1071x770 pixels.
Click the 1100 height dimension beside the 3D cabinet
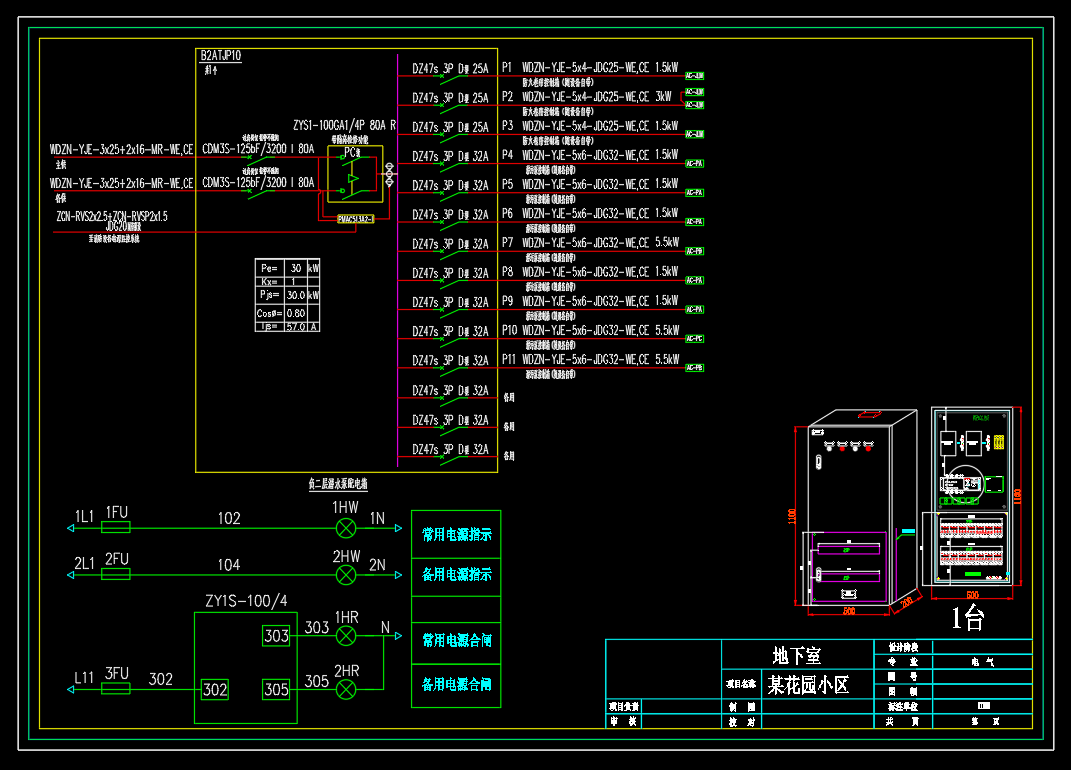click(x=792, y=516)
